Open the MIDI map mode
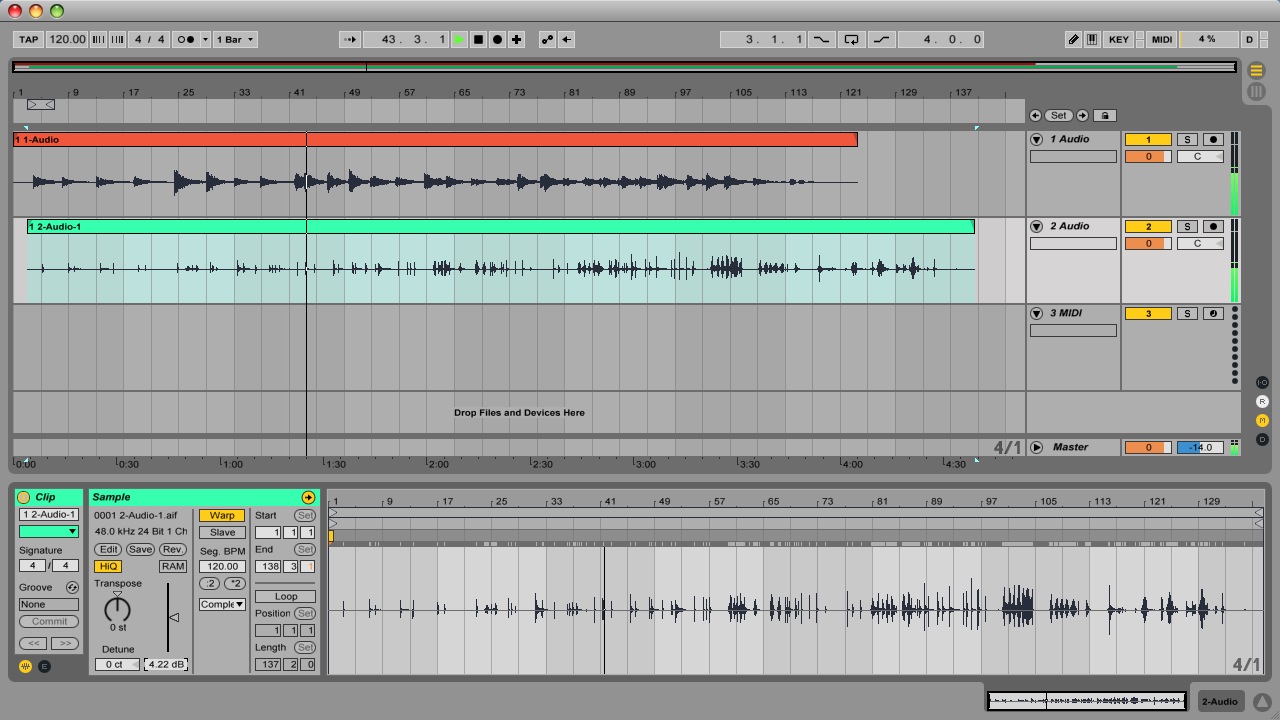The image size is (1280, 720). 1161,40
